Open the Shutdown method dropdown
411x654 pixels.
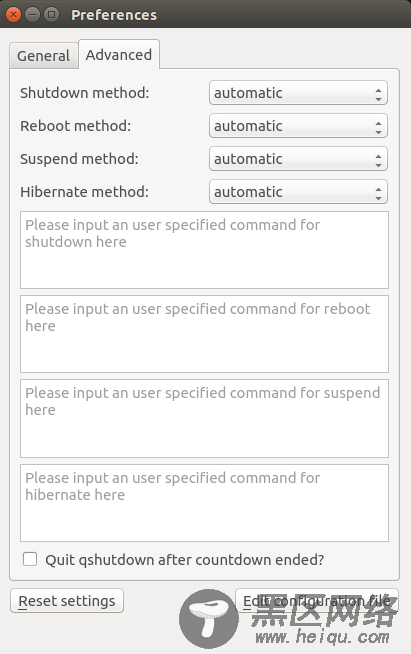(298, 93)
